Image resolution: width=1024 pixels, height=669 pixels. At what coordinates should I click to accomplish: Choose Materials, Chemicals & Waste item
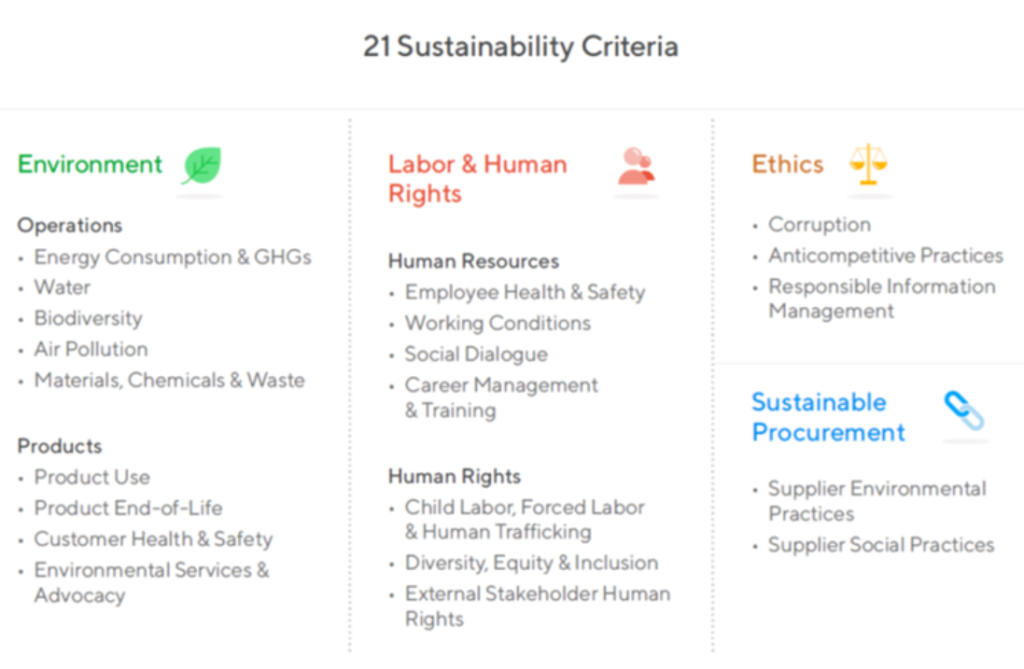[x=169, y=380]
